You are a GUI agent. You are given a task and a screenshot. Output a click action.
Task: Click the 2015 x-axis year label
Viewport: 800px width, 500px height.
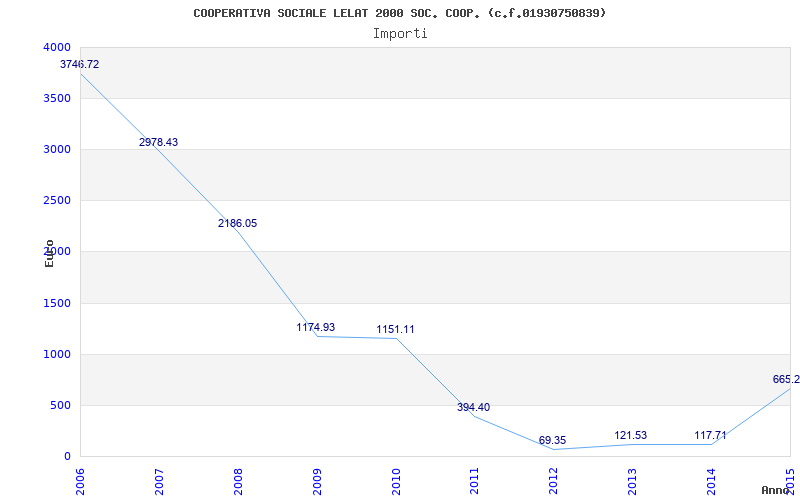[790, 481]
